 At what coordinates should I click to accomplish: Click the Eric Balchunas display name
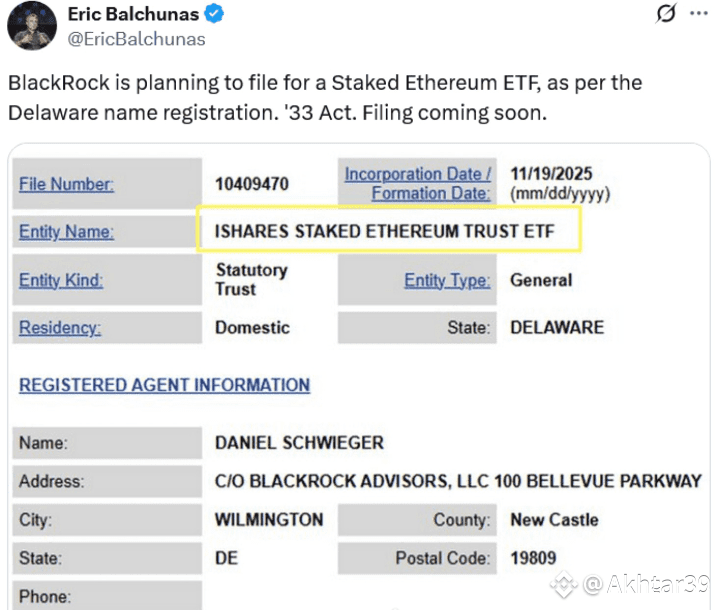click(132, 14)
